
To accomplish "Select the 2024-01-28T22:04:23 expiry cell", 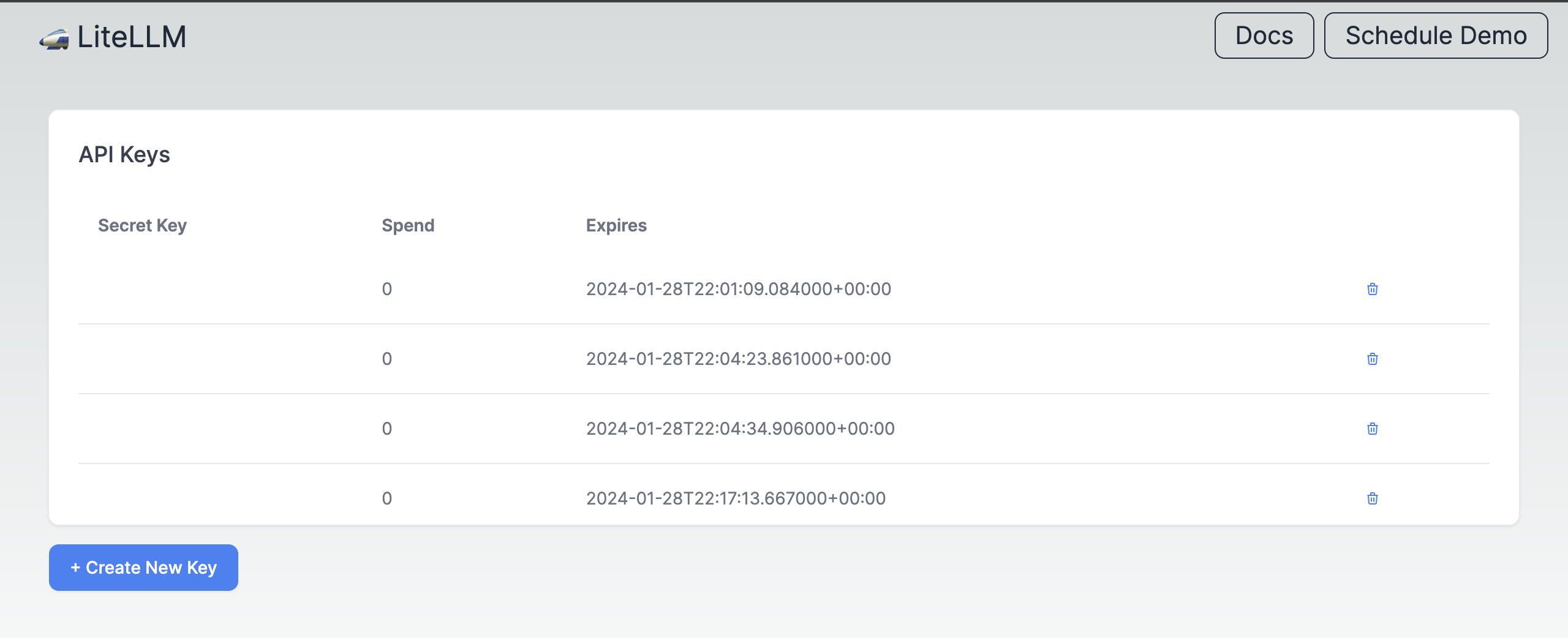I will click(x=738, y=359).
